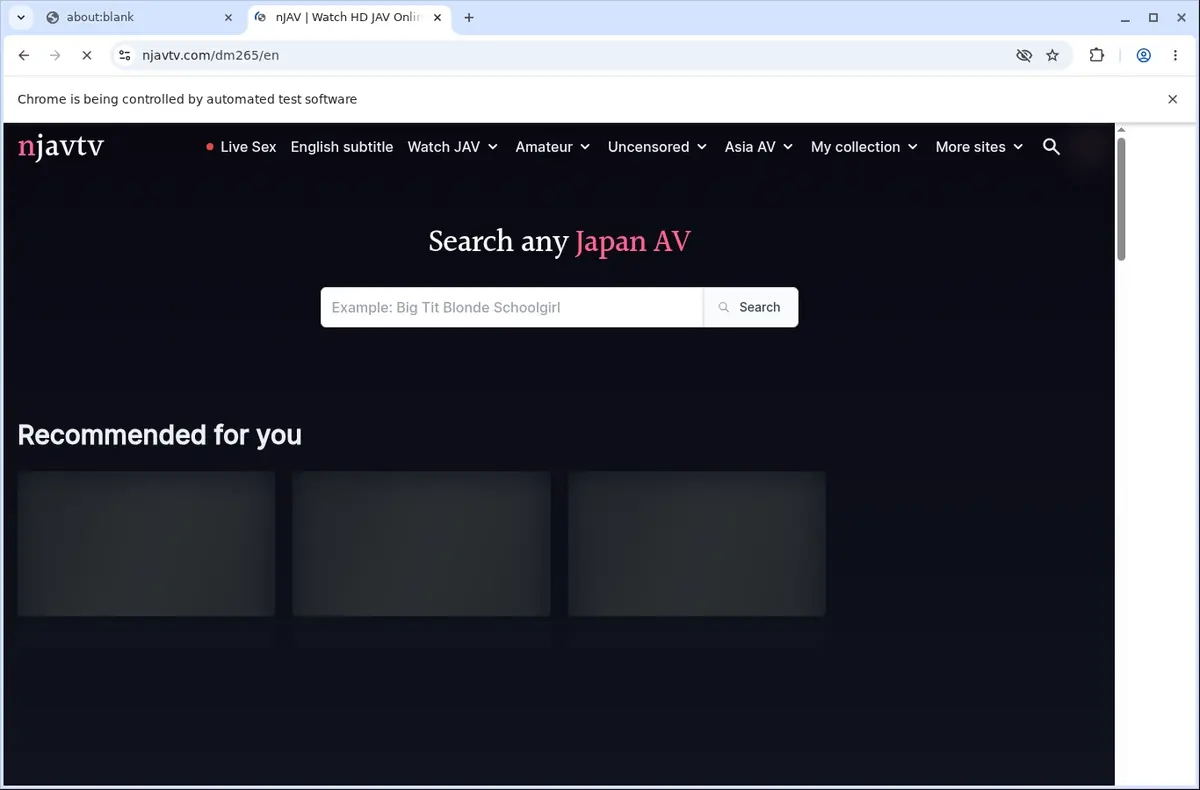Select the nJAV Watch HD JAV tab

(x=349, y=17)
